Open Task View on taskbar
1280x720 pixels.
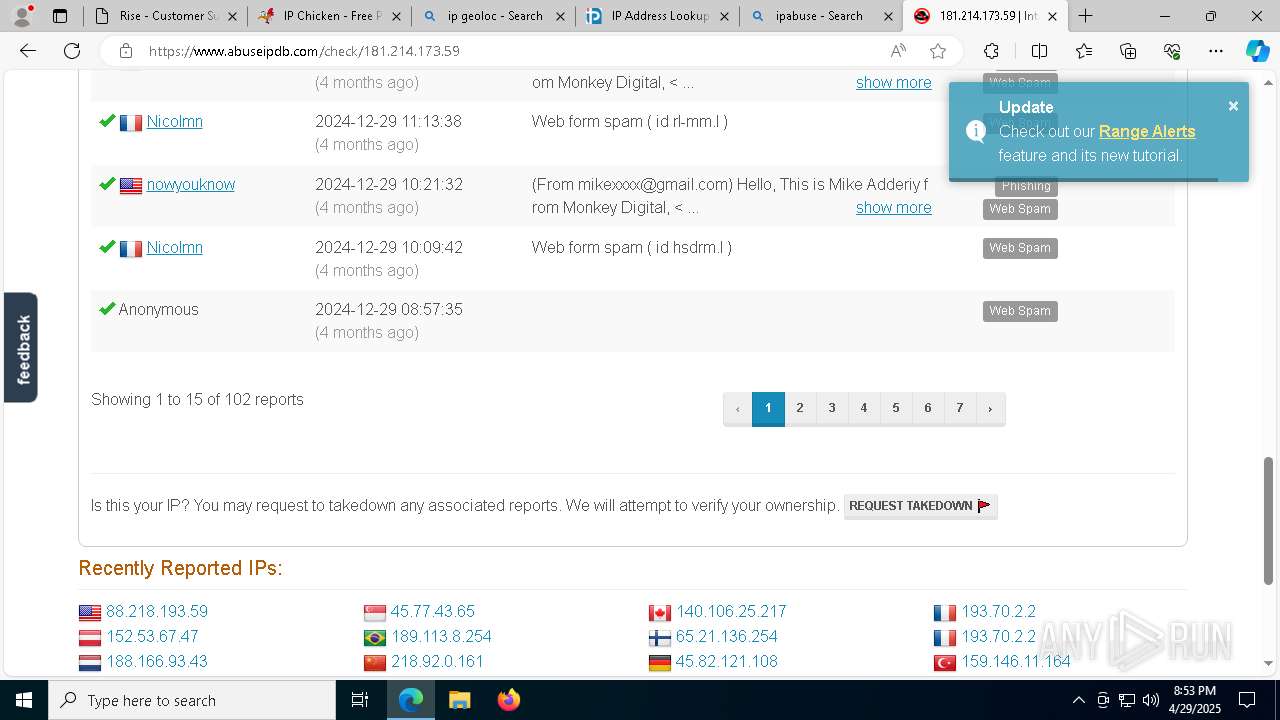pyautogui.click(x=360, y=700)
